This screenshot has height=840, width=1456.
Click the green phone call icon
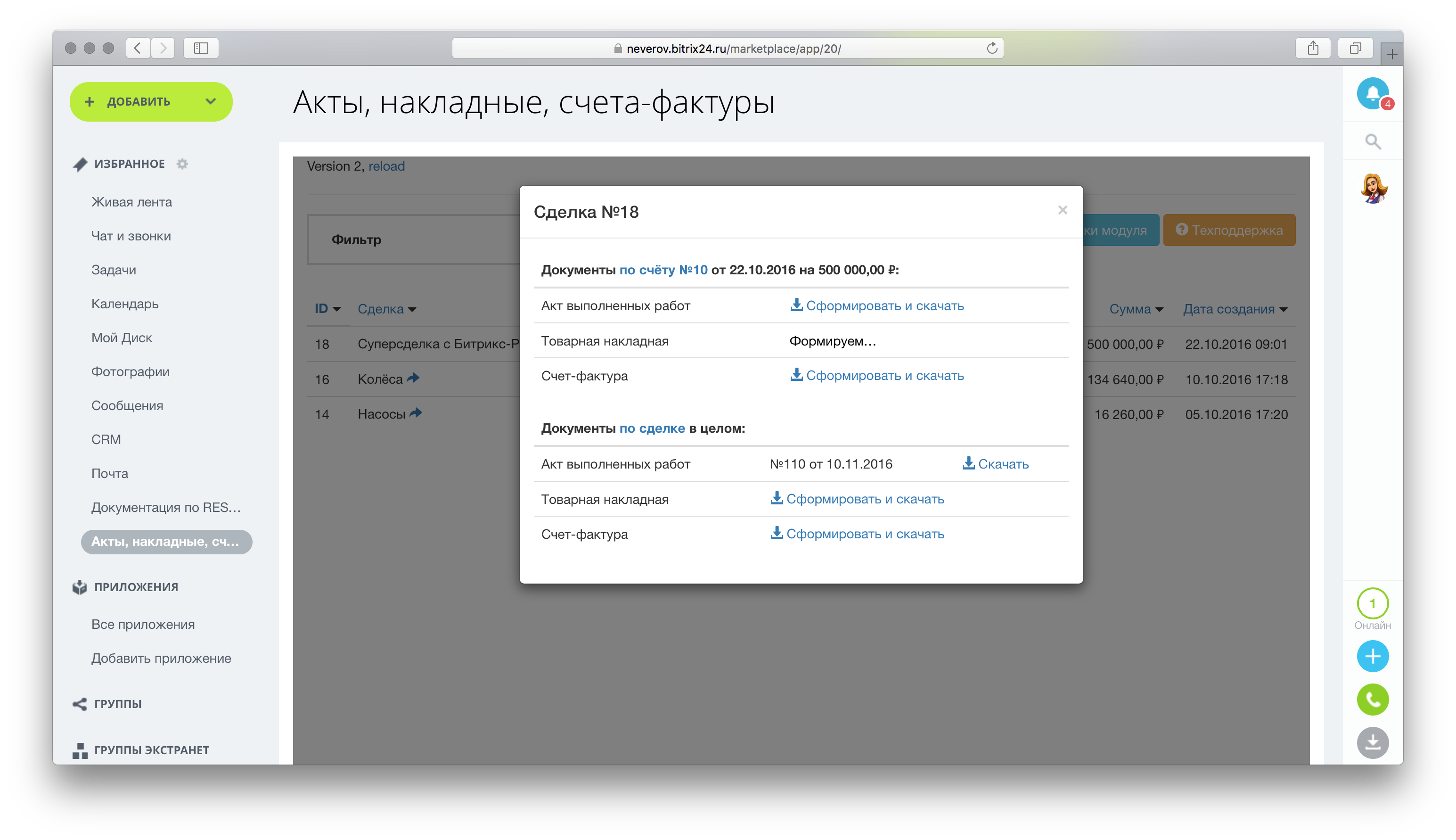click(x=1373, y=700)
